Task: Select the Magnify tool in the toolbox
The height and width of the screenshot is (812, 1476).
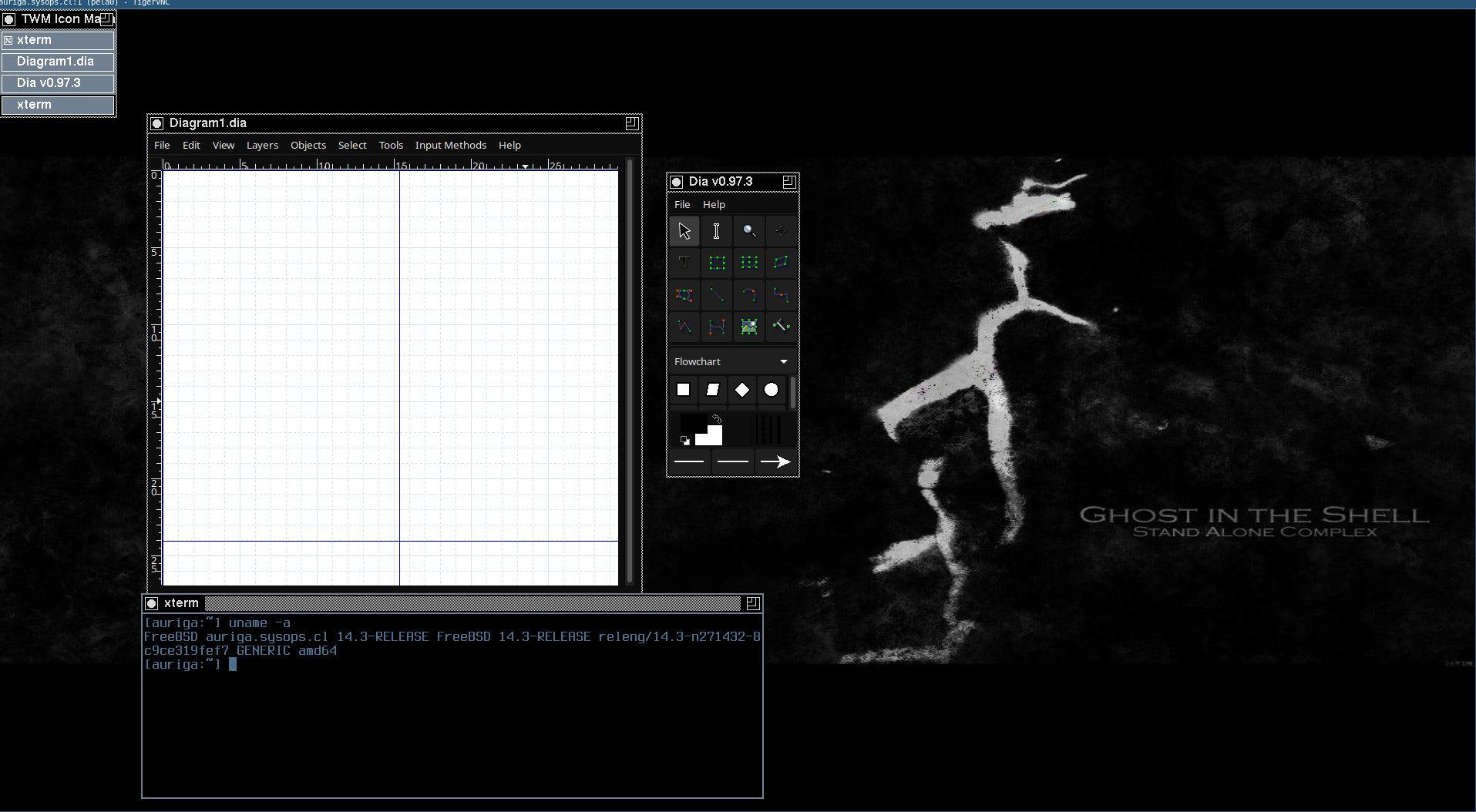Action: (x=748, y=231)
